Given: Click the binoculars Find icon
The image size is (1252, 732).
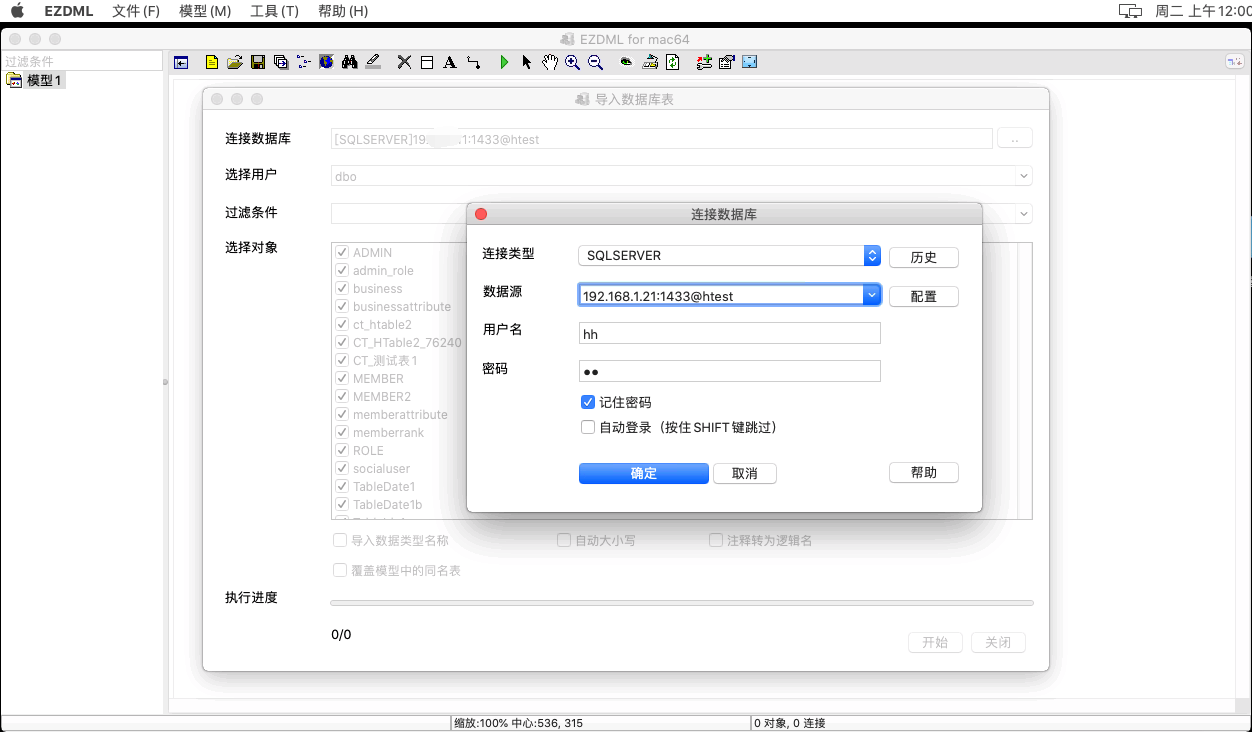Looking at the screenshot, I should (349, 62).
